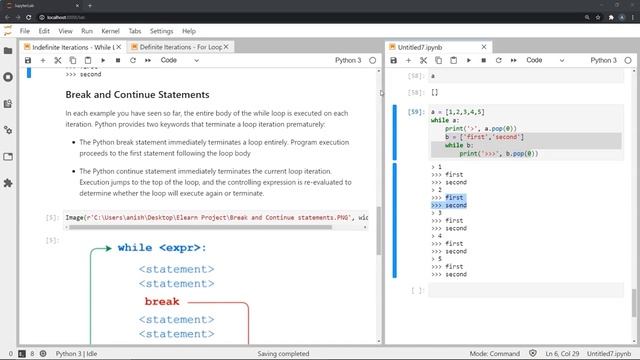Viewport: 640px width, 360px height.
Task: Click horizontal scrollbar under Image code cell
Action: click(200, 227)
